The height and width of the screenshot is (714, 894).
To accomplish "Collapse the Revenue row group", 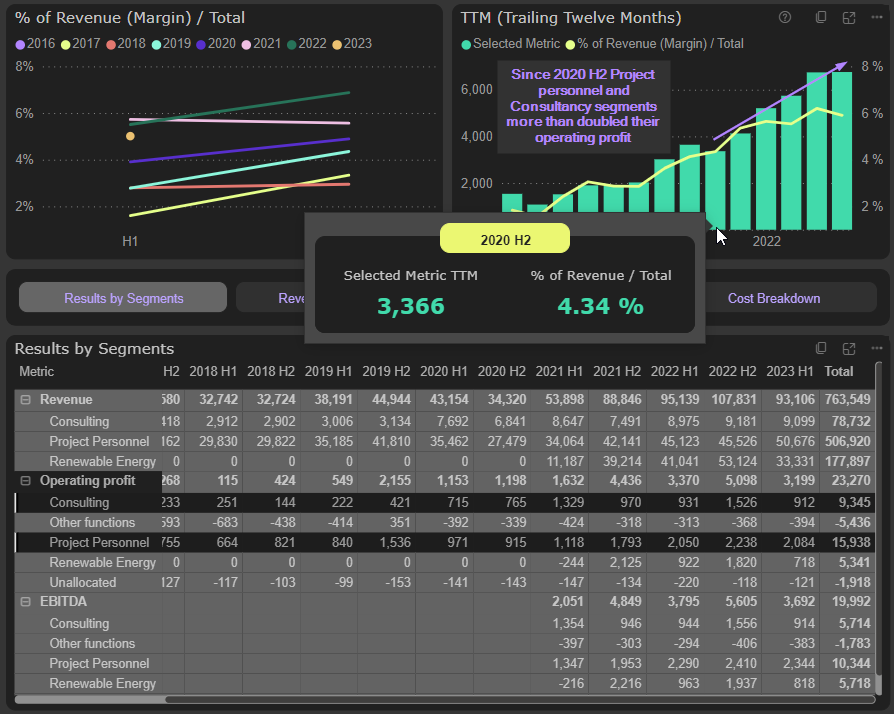I will coord(25,400).
